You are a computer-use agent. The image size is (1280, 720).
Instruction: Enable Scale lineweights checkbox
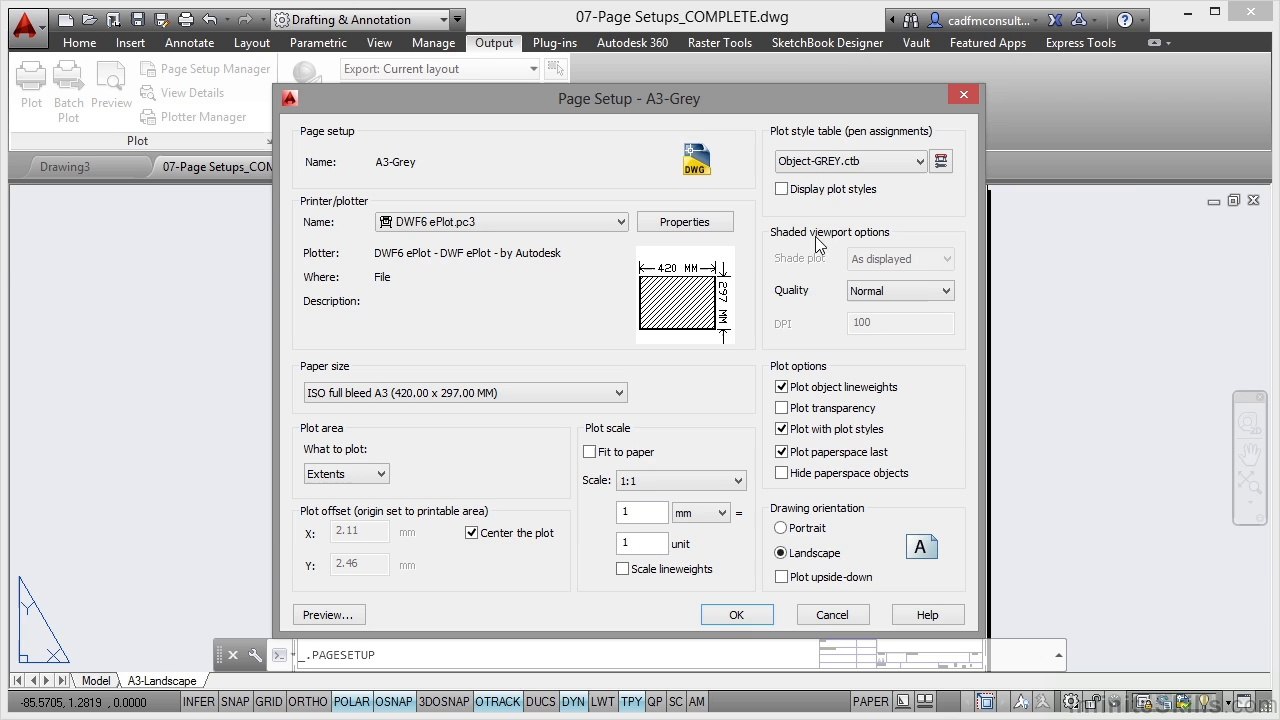[623, 569]
